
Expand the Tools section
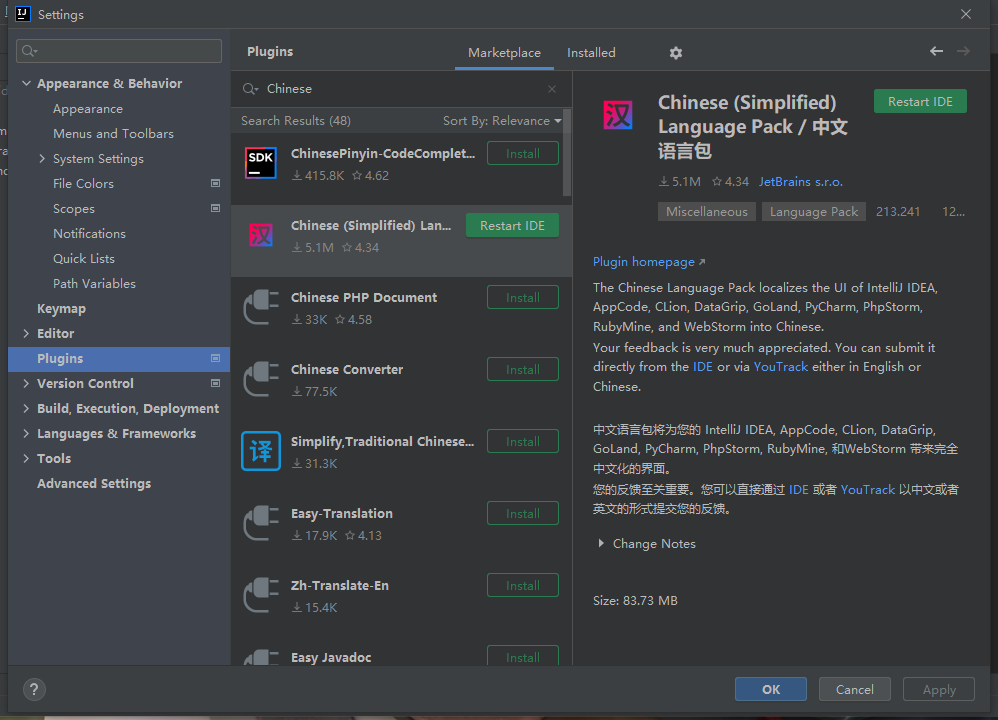point(26,458)
